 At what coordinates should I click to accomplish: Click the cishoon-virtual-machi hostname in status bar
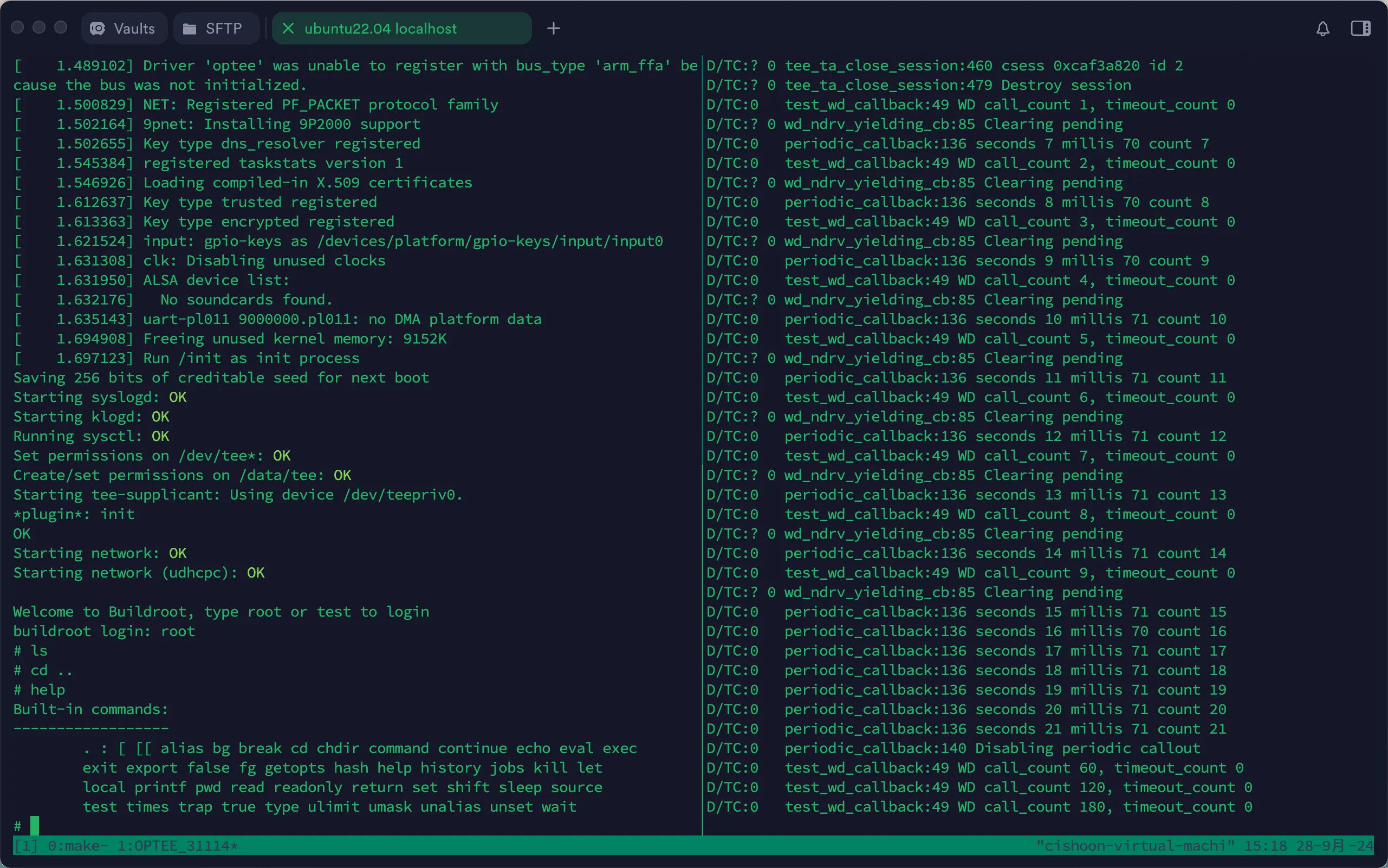point(1135,846)
